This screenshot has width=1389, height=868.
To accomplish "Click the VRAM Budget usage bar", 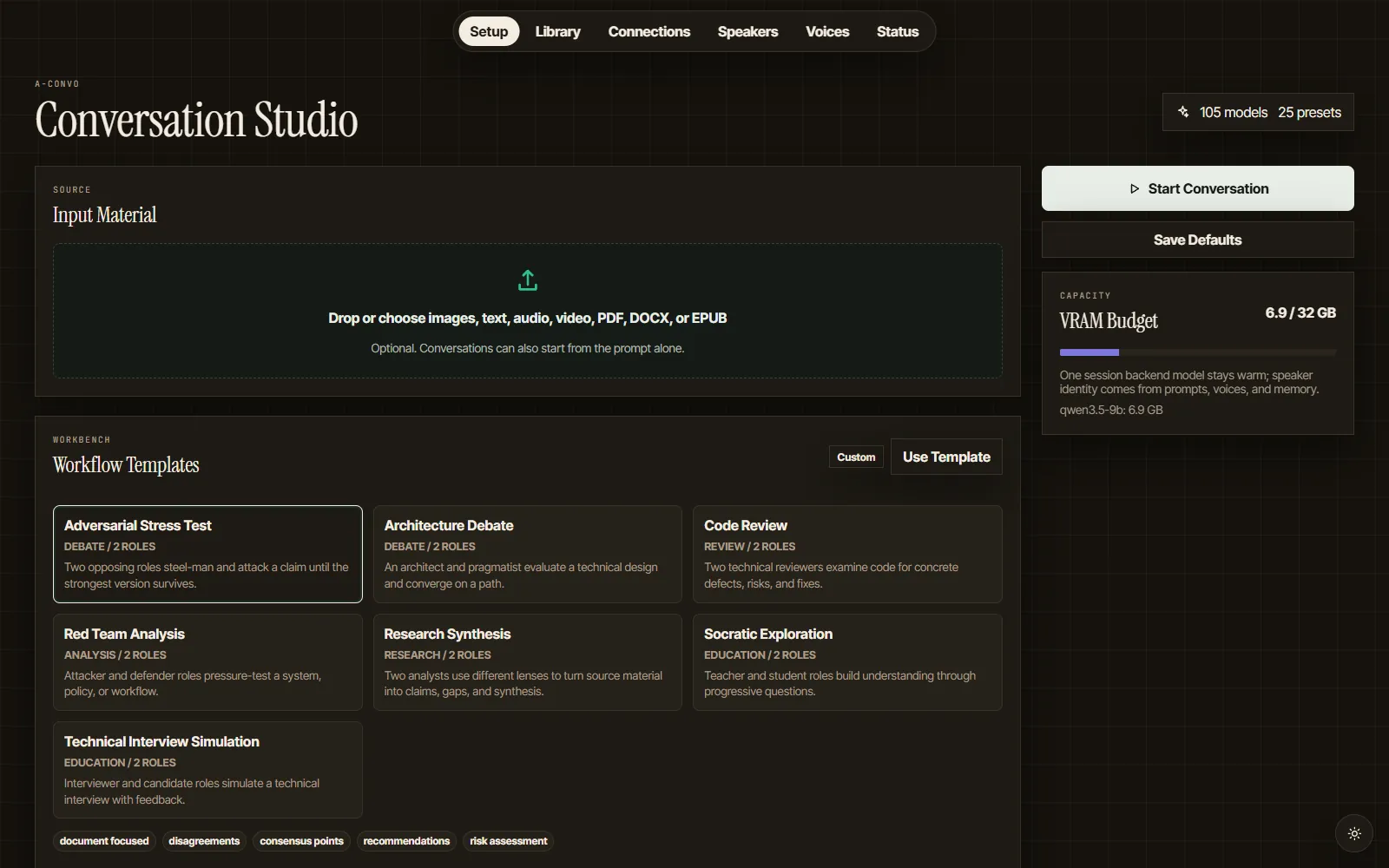I will (1198, 352).
